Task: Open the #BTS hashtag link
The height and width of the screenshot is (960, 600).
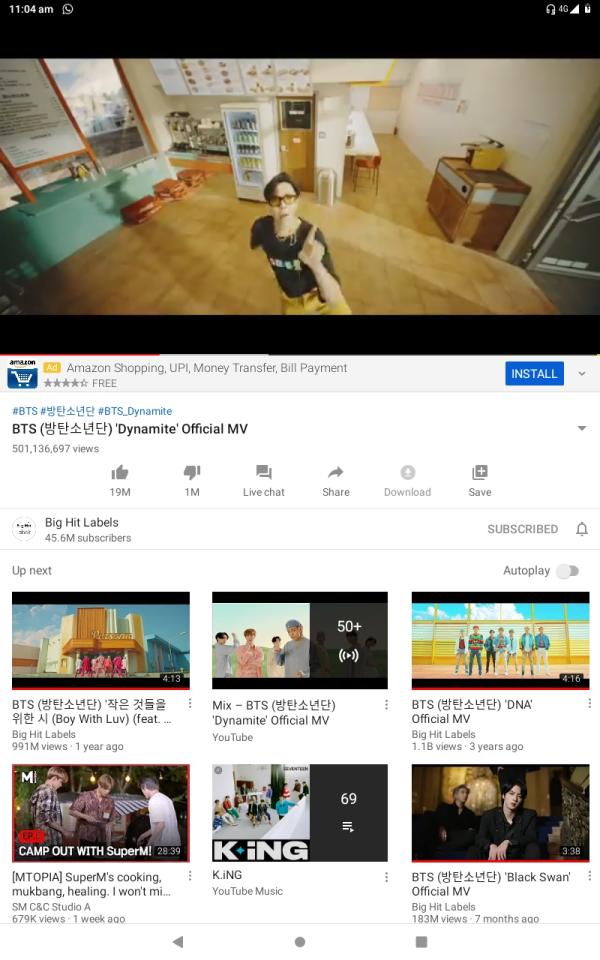Action: pyautogui.click(x=25, y=411)
